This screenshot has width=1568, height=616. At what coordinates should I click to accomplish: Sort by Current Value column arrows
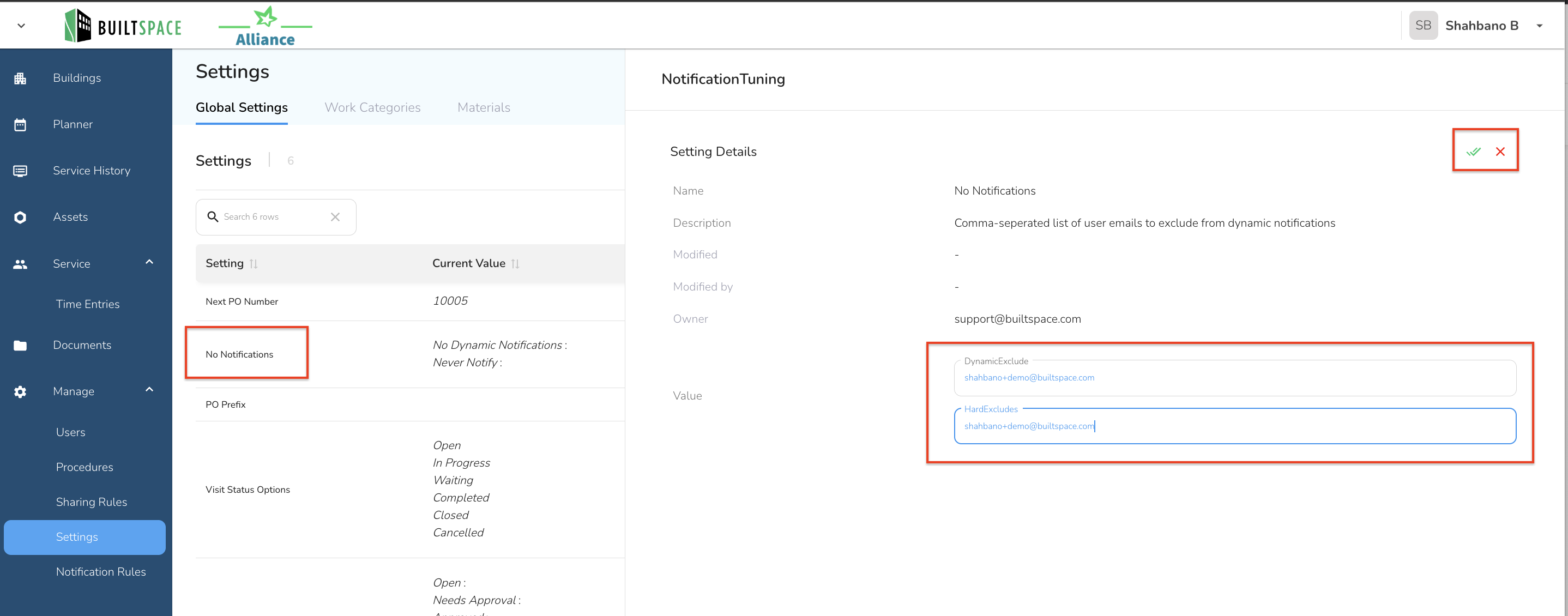click(x=516, y=263)
